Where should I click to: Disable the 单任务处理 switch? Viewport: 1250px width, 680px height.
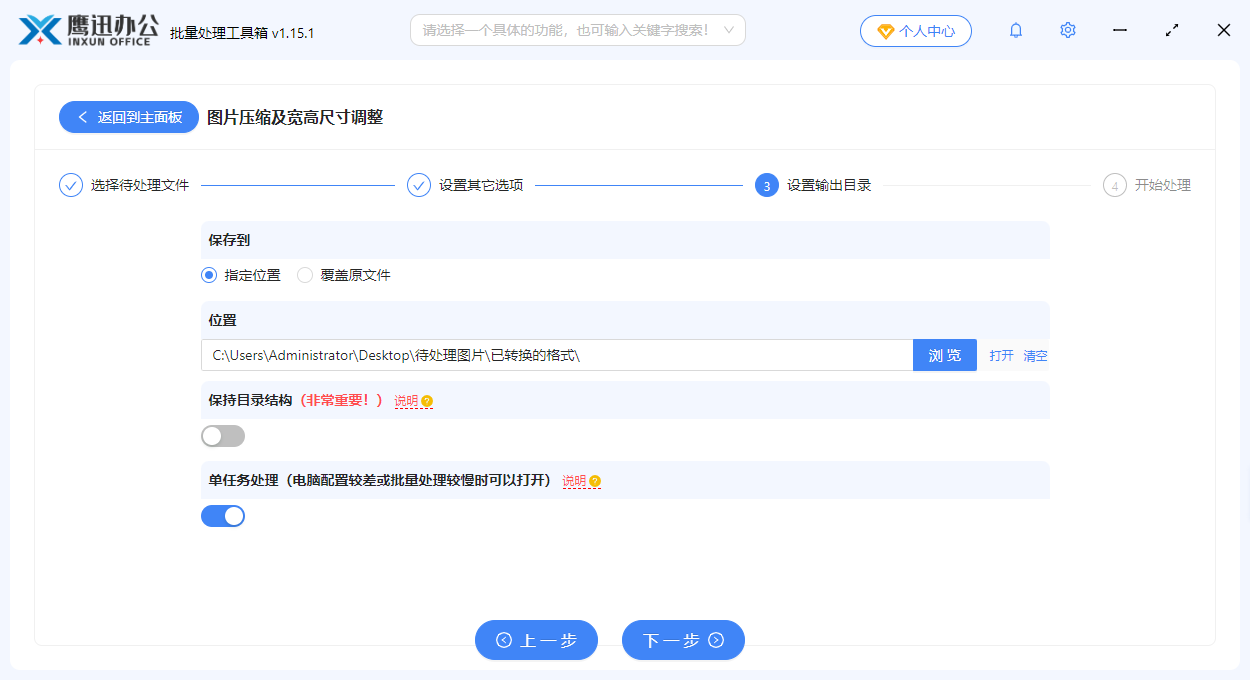coord(223,516)
